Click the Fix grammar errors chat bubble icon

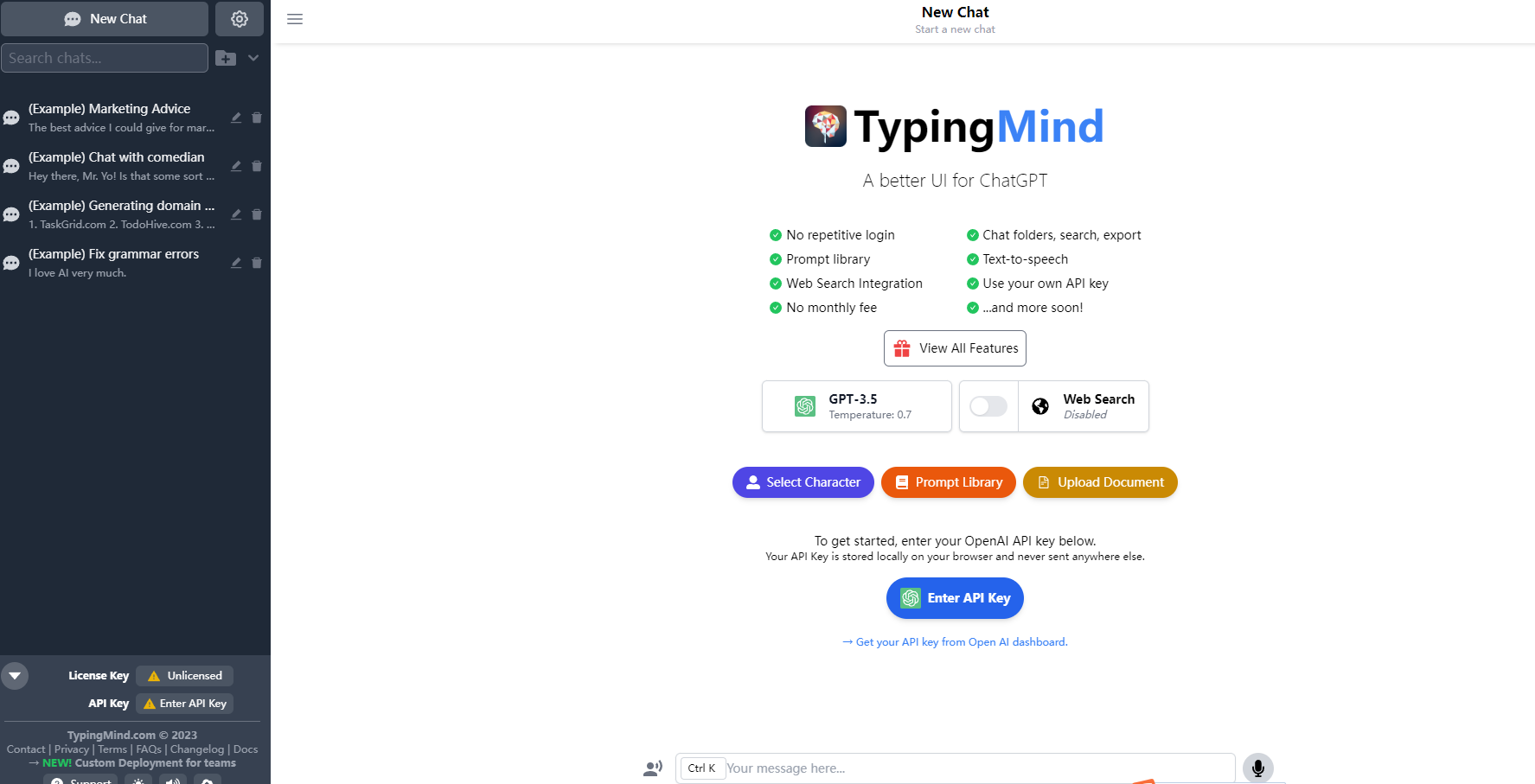click(11, 264)
